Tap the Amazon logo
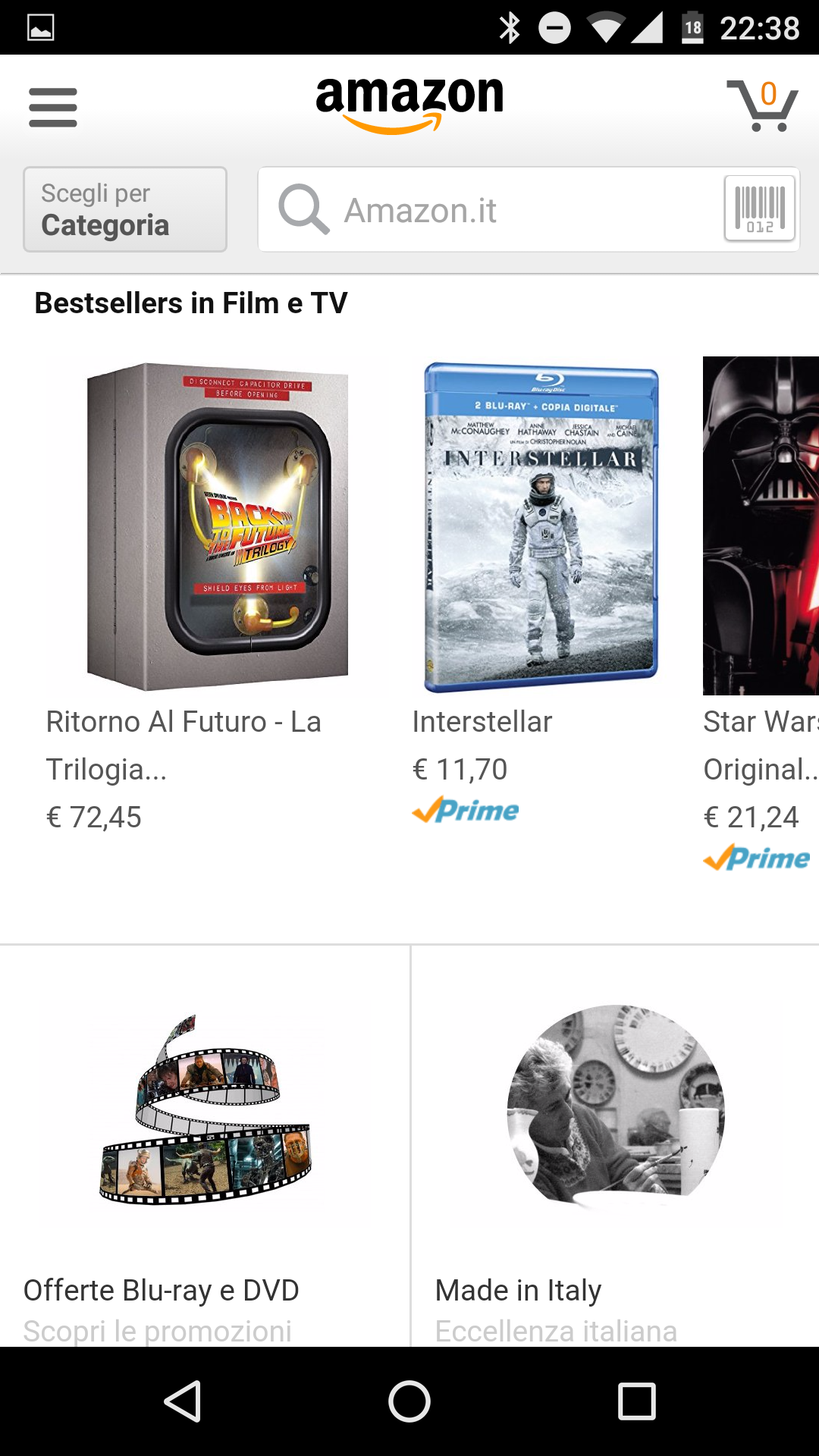 409,105
